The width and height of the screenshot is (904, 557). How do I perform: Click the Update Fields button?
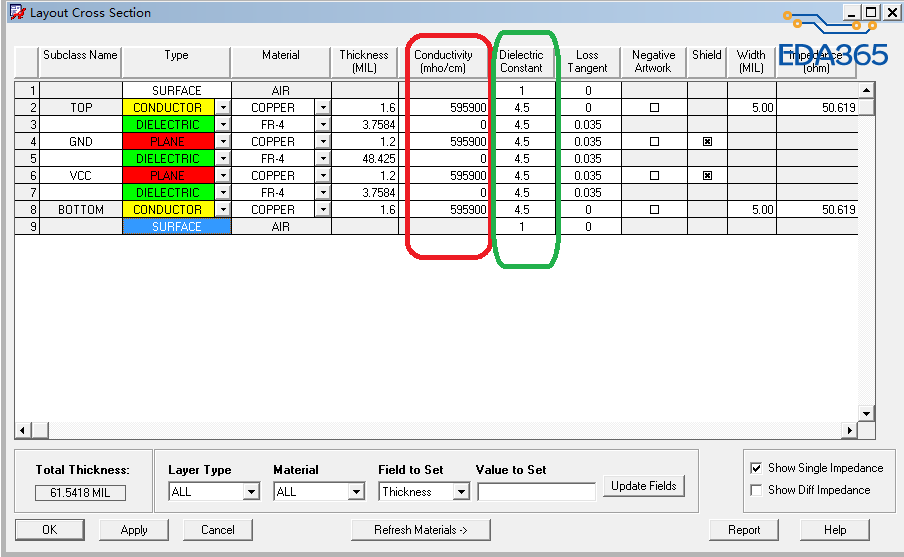pos(643,486)
